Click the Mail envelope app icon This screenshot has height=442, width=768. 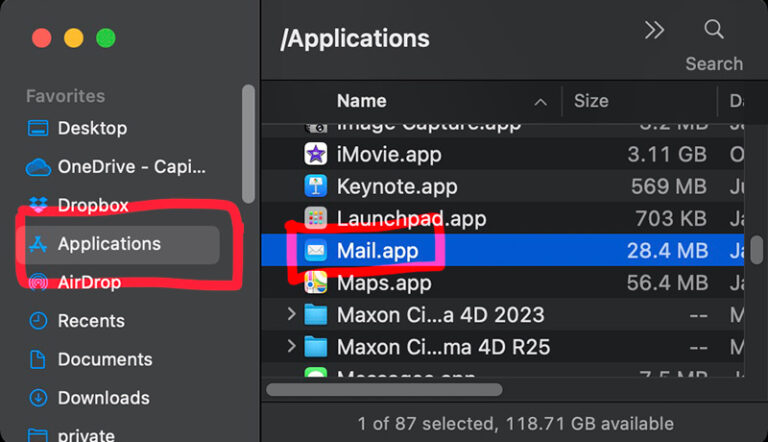(315, 250)
